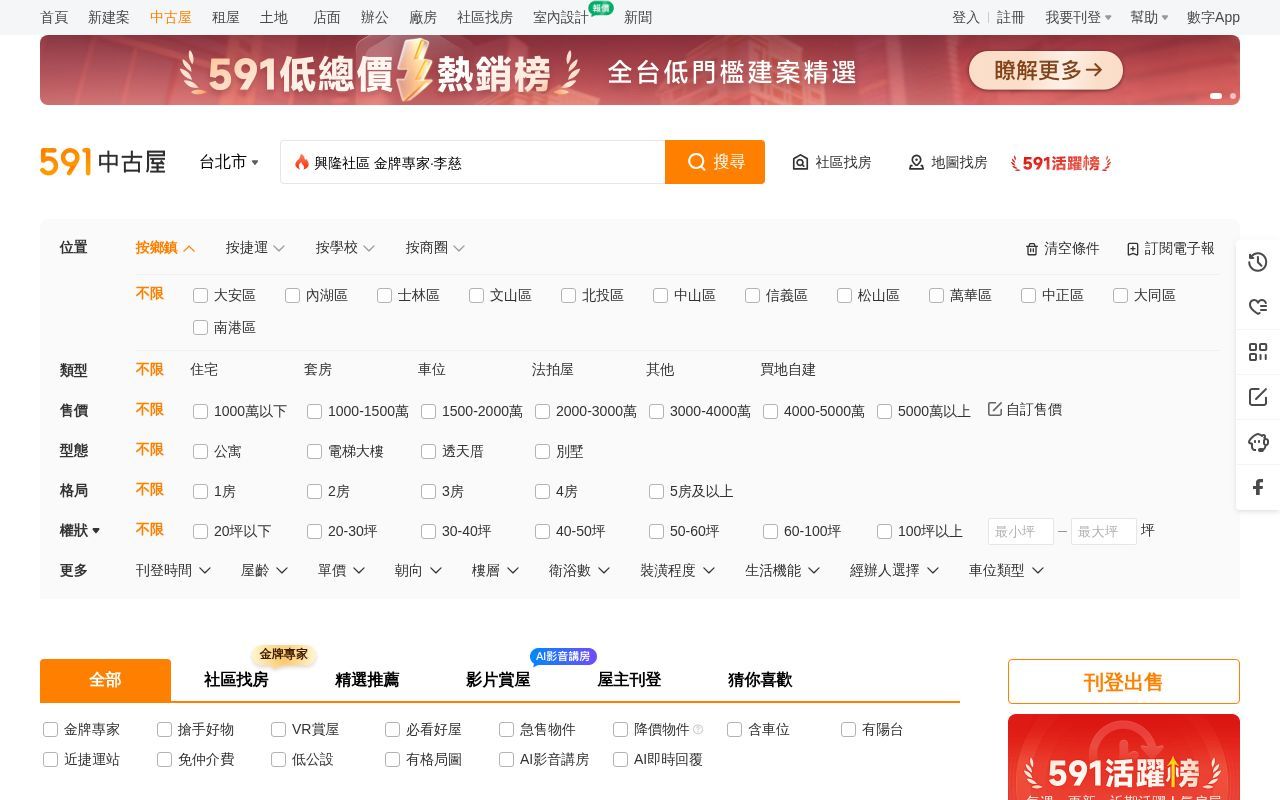Open the 屋齡 dropdown
Screen dimensions: 1280x800
[264, 570]
